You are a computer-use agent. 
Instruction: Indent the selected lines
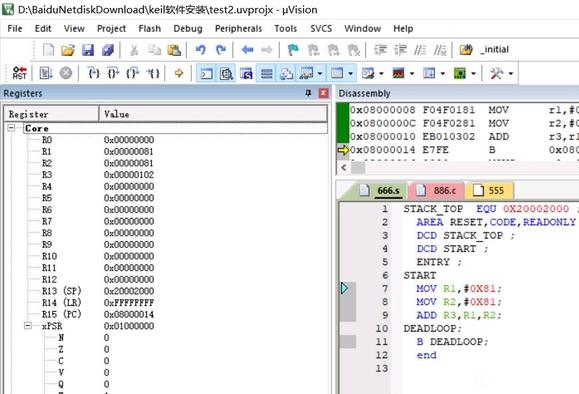click(x=380, y=50)
